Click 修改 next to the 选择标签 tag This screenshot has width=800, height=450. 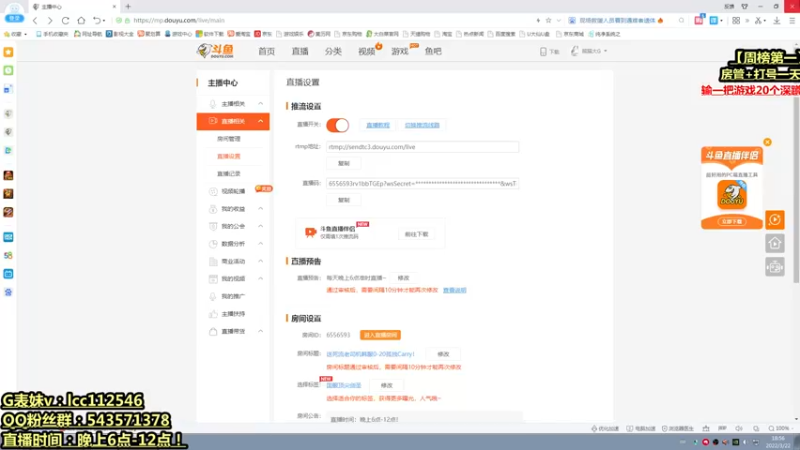click(387, 385)
